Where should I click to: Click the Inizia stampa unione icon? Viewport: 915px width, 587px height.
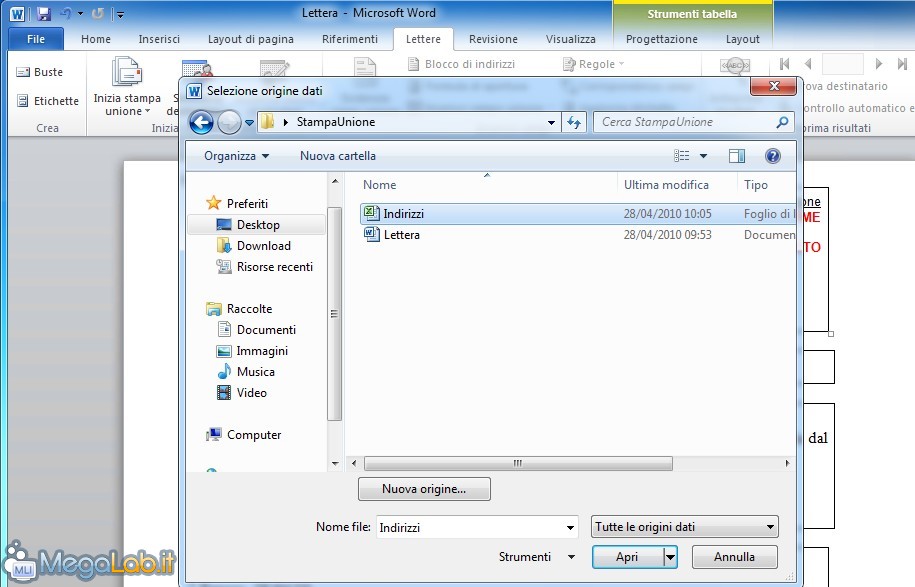coord(127,74)
